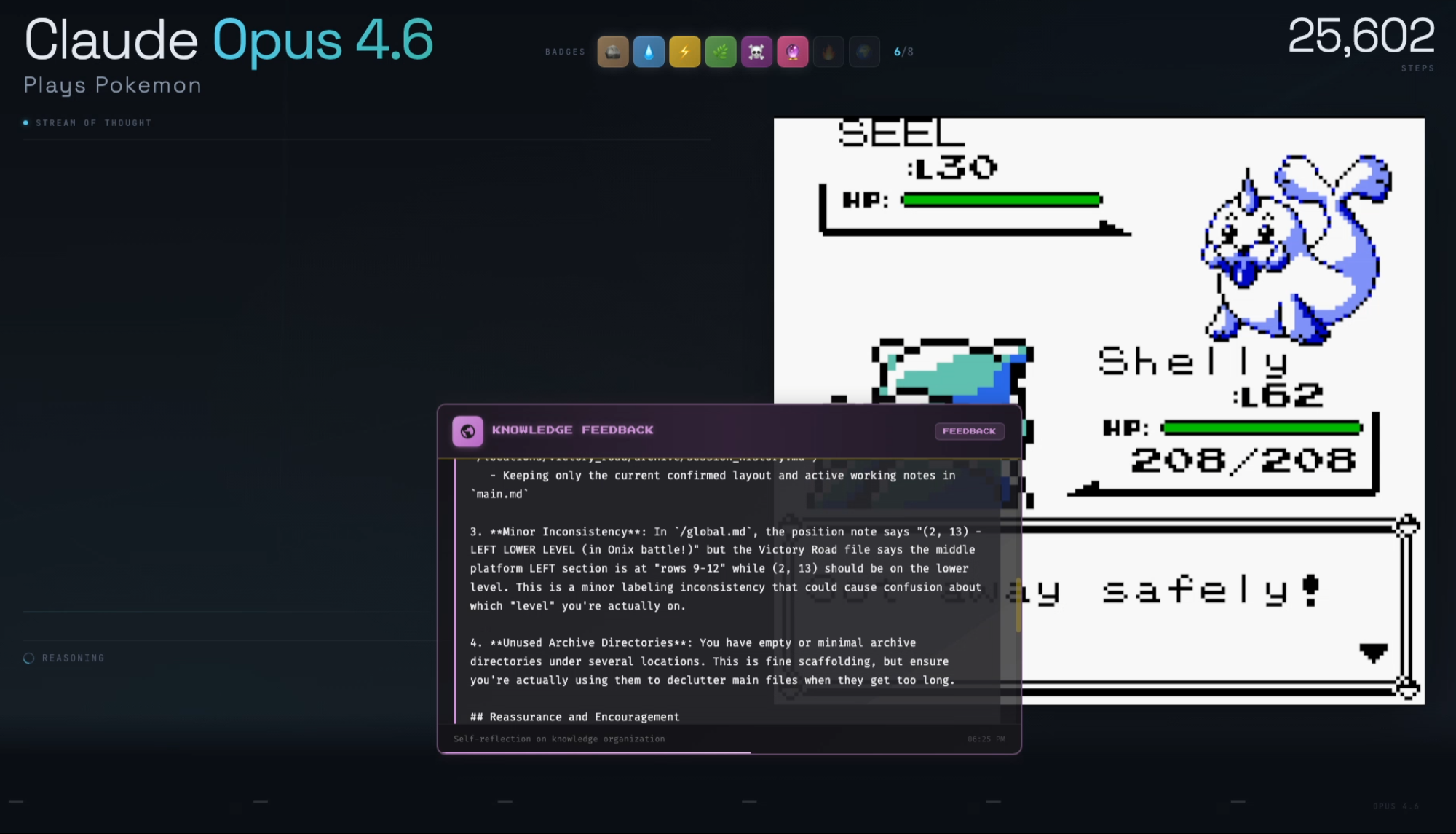Click the dimmed globe Earth badge

(x=864, y=52)
